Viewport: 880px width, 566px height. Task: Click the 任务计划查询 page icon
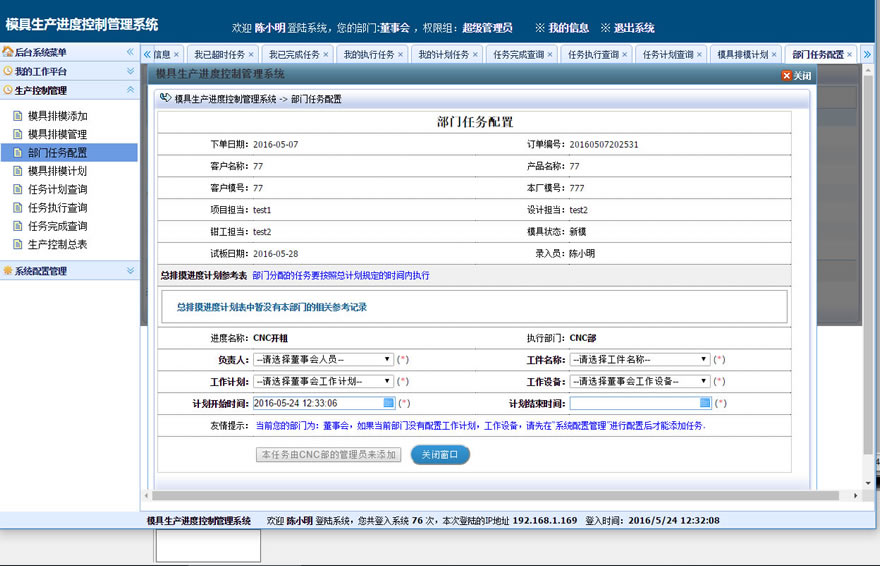(x=17, y=190)
